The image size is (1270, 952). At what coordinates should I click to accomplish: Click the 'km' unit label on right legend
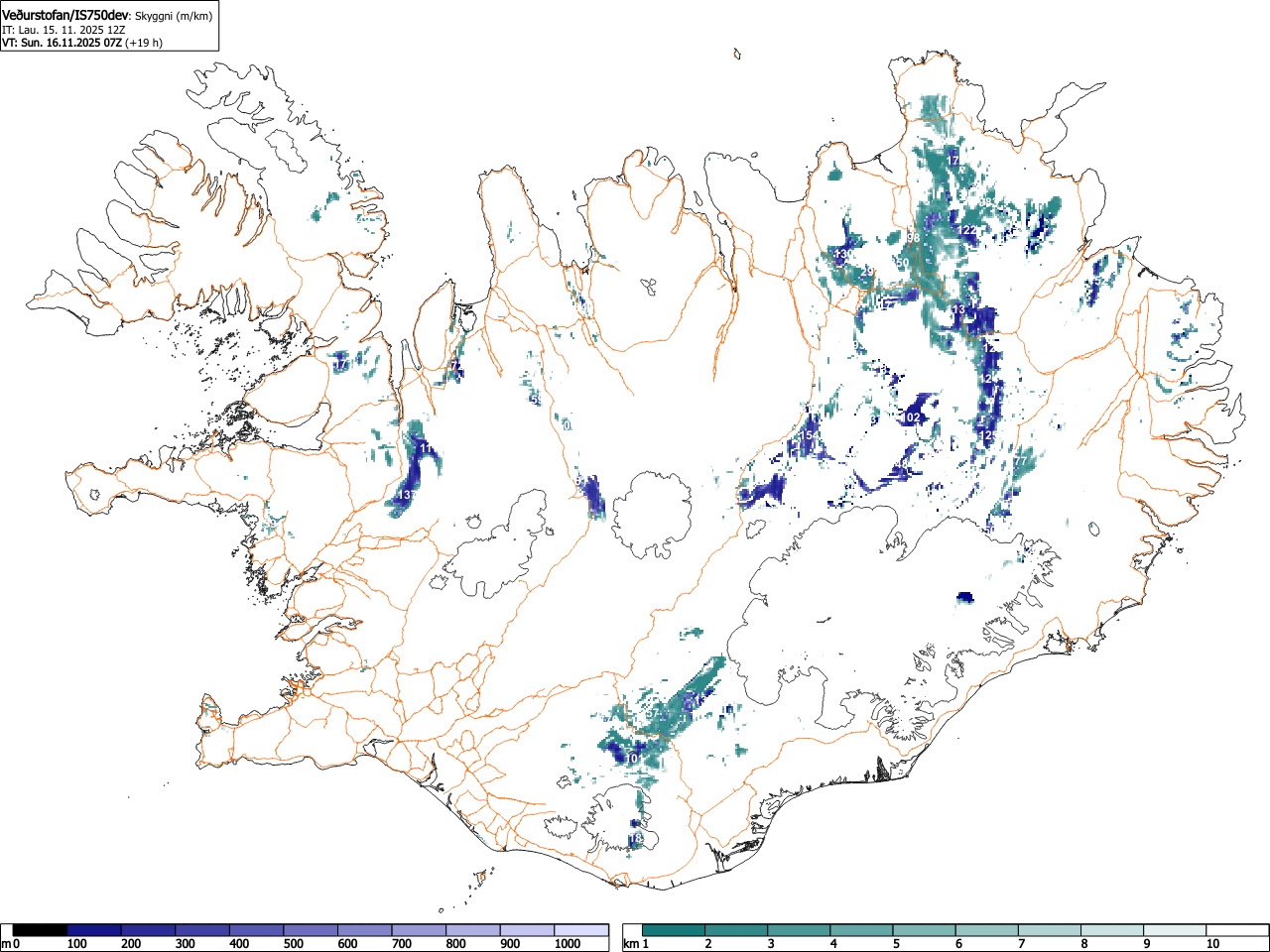click(631, 944)
